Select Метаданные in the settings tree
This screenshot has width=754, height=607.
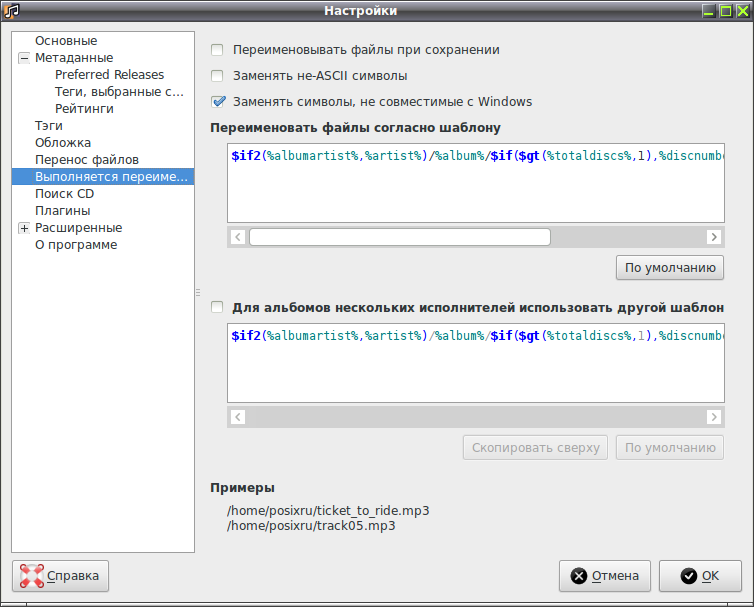tap(74, 58)
